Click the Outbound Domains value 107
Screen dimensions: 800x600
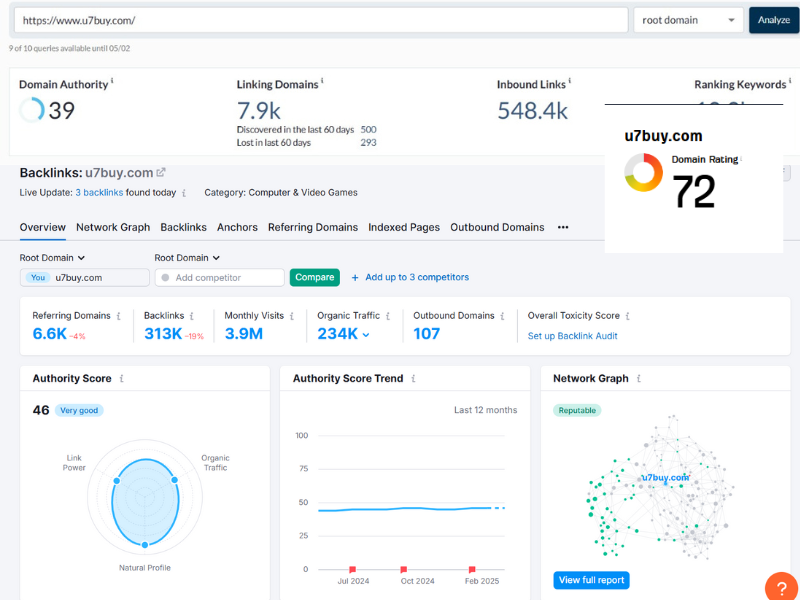pyautogui.click(x=427, y=334)
